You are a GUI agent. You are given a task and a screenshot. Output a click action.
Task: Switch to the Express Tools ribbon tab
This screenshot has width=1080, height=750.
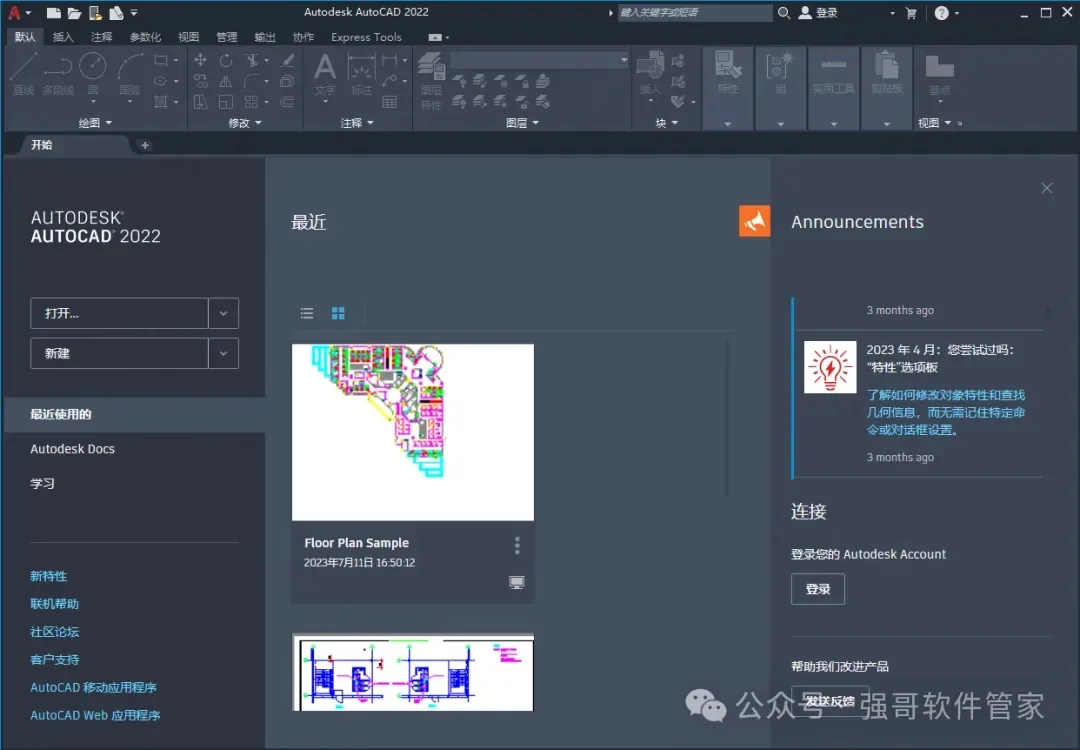click(x=366, y=37)
